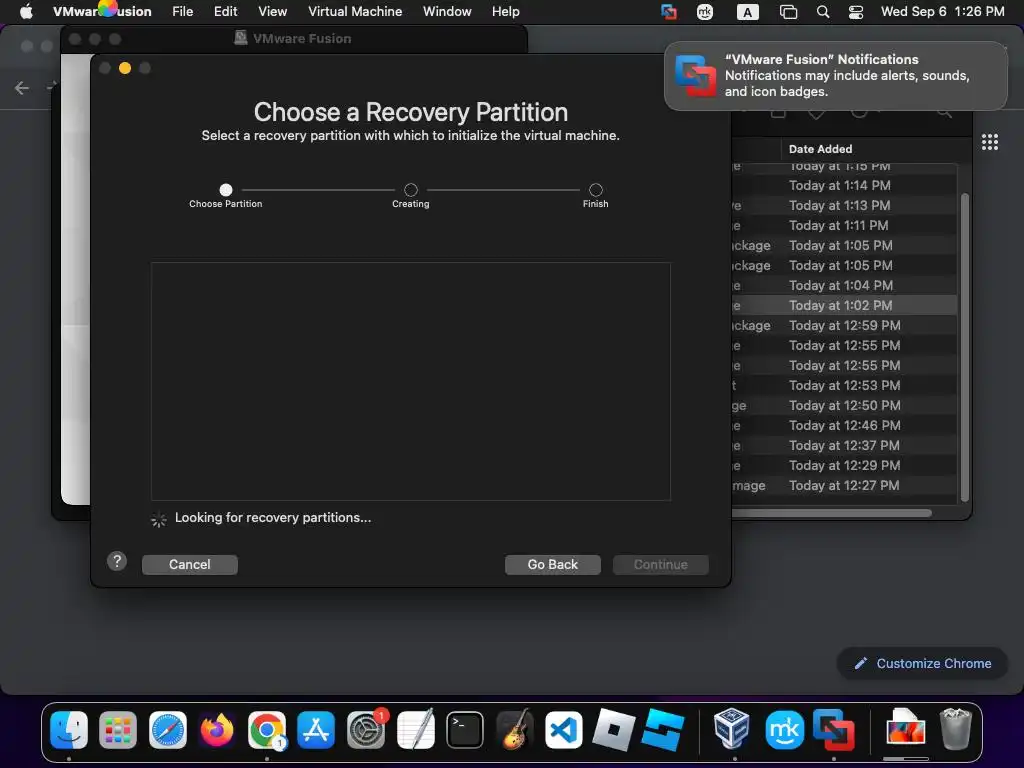Open the Virtual Machine menu
This screenshot has height=768, width=1024.
(x=355, y=12)
